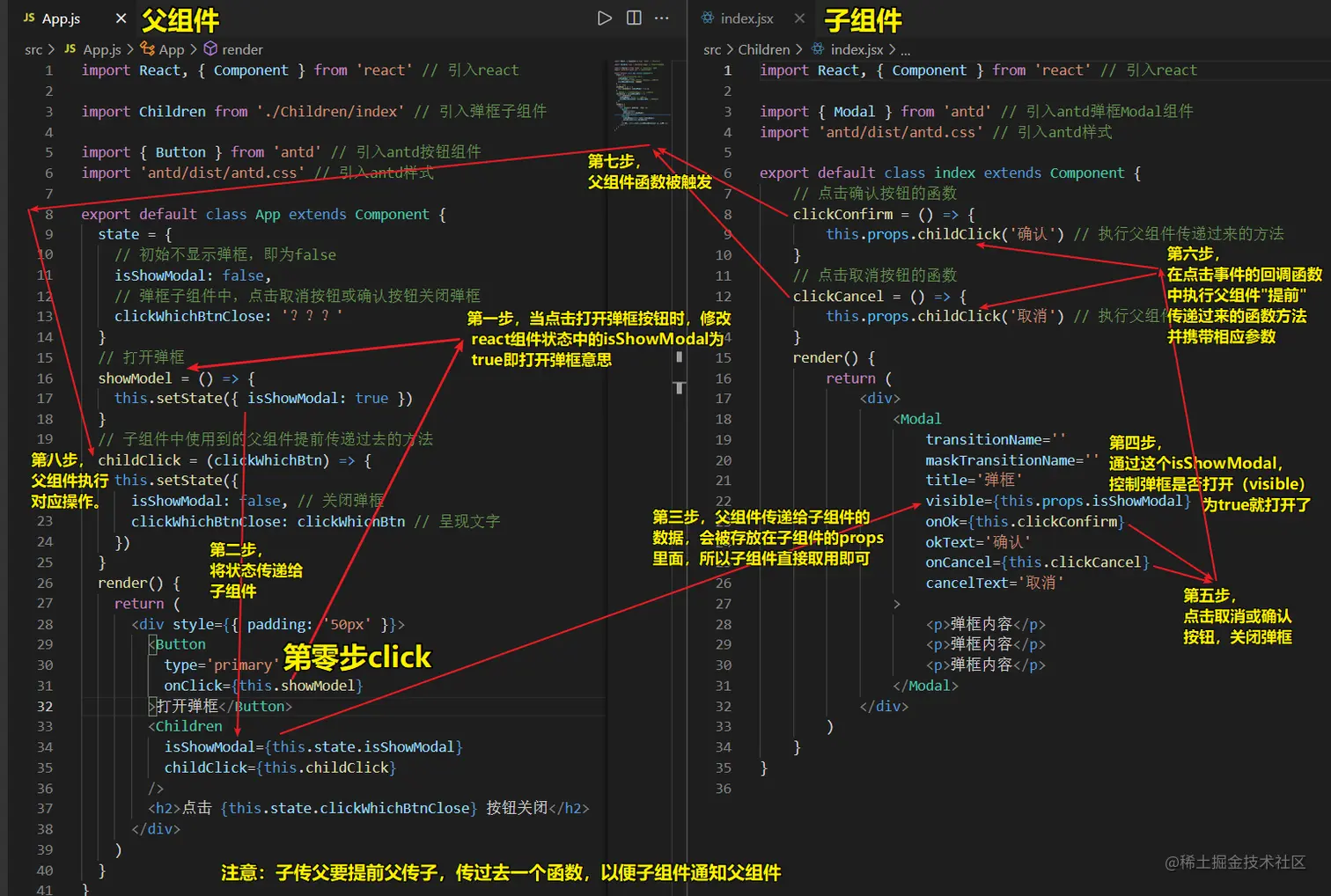The width and height of the screenshot is (1331, 896).
Task: Click "childClick={this.childClick}" prop line
Action: [280, 767]
